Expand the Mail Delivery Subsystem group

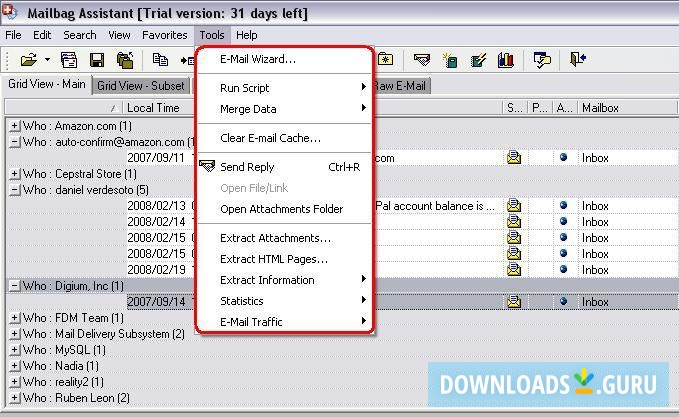click(x=14, y=334)
